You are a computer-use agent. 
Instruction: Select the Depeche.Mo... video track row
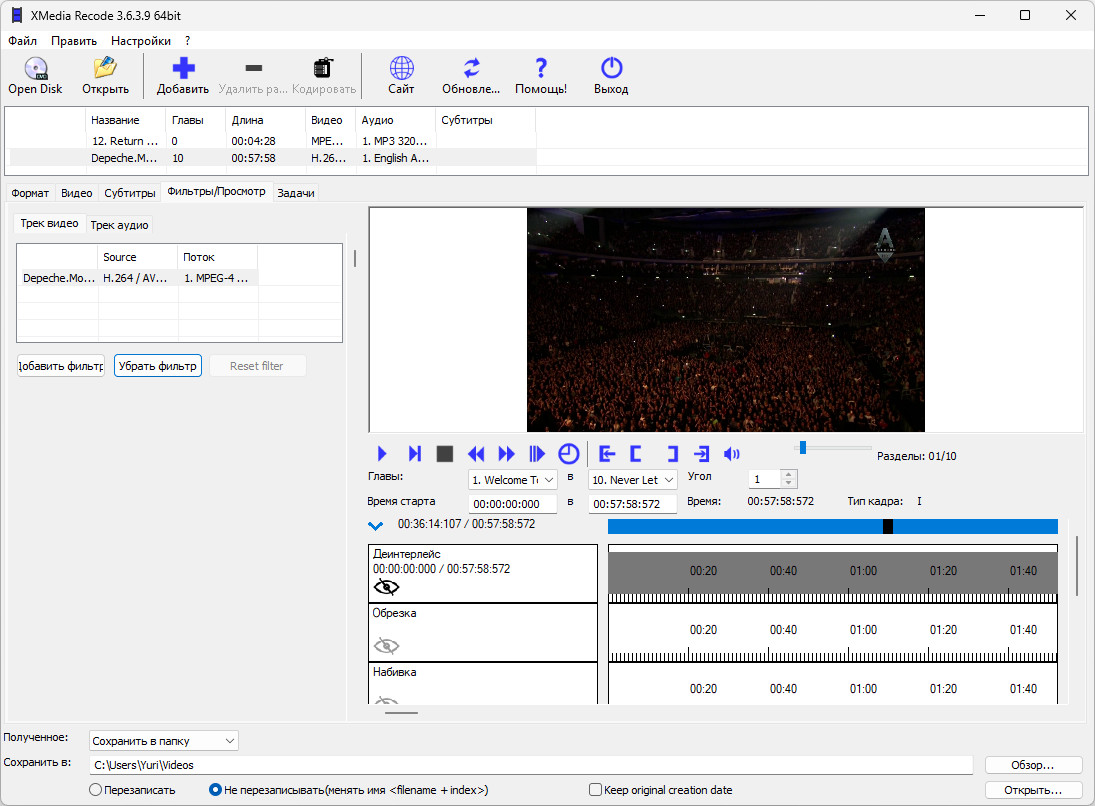(140, 278)
